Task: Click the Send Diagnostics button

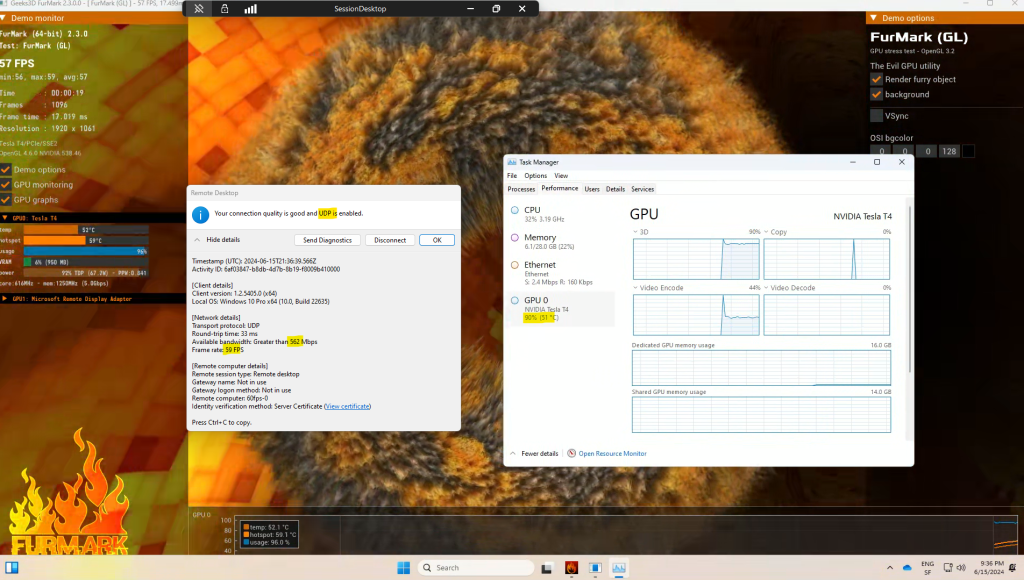Action: coord(327,240)
